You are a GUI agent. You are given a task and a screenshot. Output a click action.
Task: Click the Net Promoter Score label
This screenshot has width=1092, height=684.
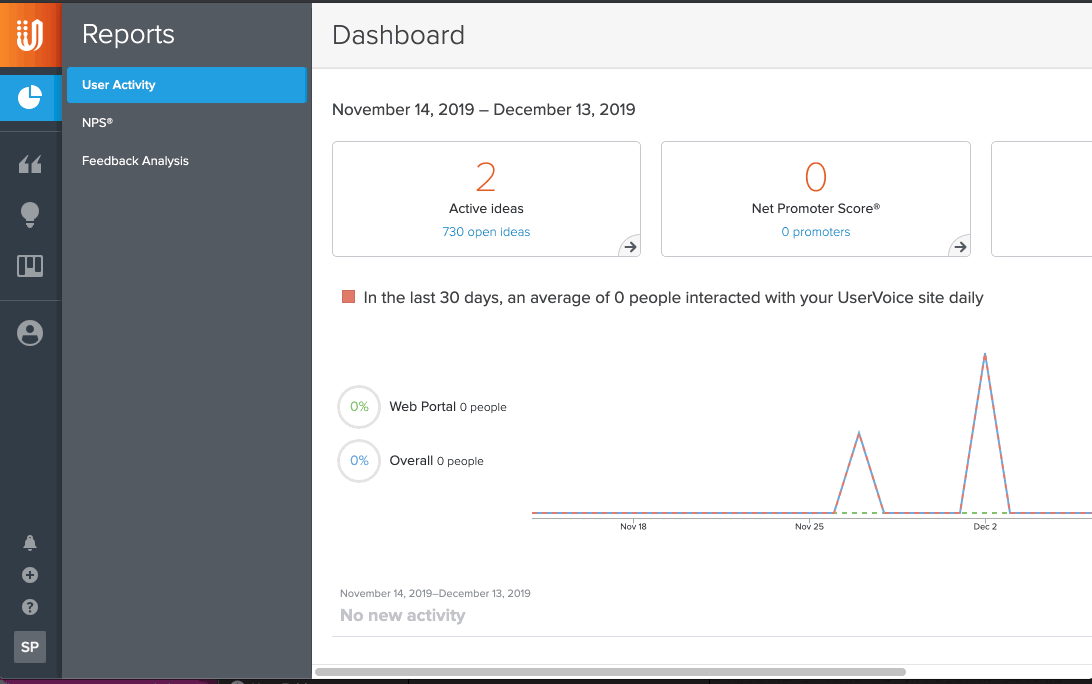816,208
